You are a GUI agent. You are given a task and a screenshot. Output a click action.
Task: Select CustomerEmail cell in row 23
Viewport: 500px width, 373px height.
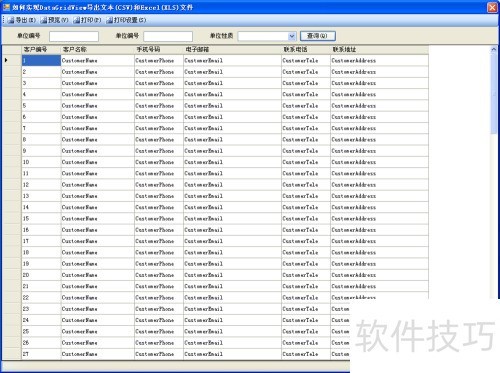(232, 309)
